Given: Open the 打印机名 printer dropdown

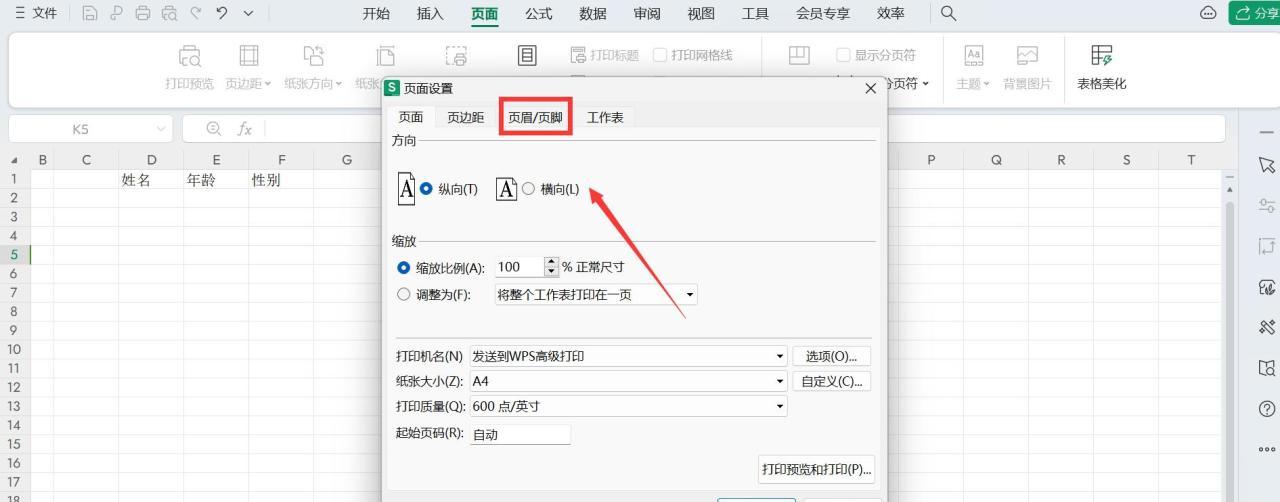Looking at the screenshot, I should [x=628, y=356].
